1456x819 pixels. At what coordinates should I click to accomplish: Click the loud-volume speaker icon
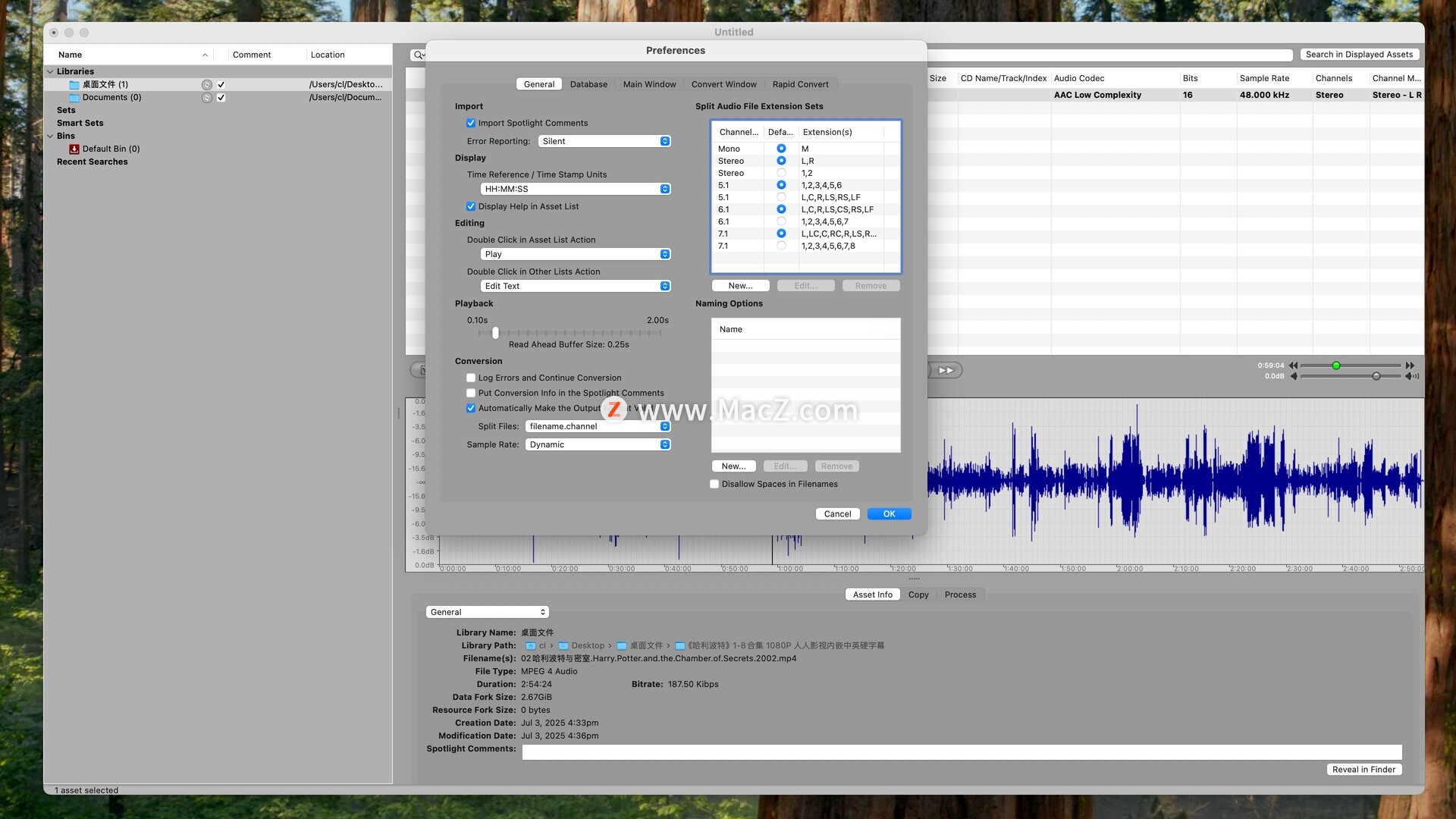coord(1411,376)
